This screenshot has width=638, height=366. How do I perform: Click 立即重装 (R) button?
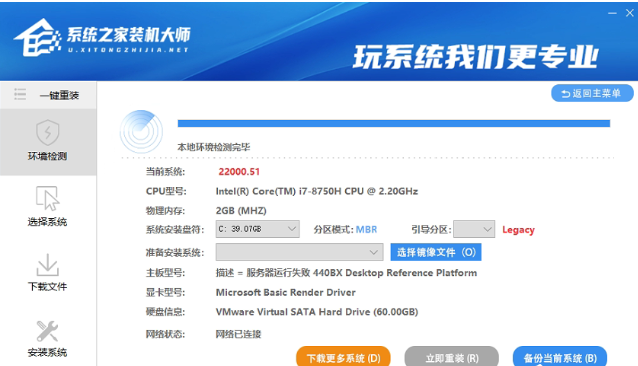[x=452, y=357]
